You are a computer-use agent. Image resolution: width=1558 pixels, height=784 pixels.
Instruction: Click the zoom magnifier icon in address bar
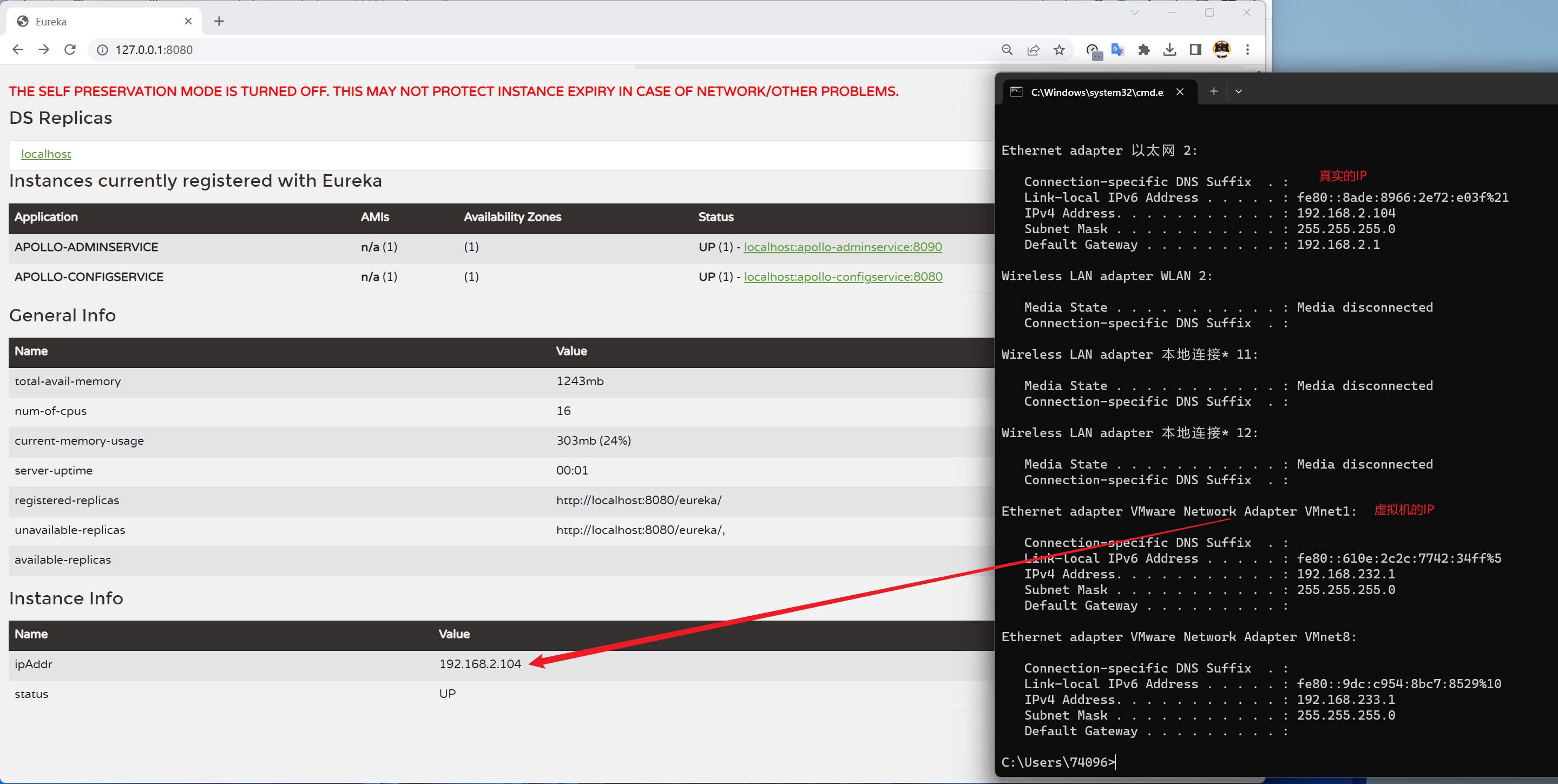(x=1007, y=50)
